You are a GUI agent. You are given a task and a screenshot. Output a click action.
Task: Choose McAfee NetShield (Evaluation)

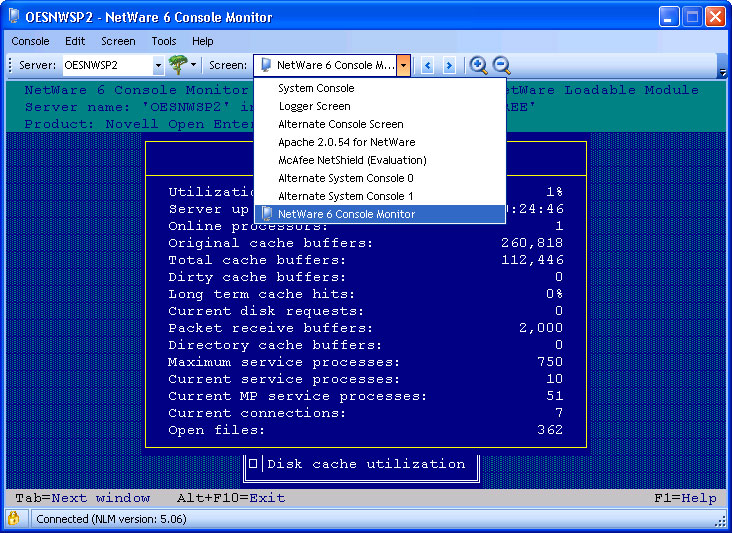[x=380, y=160]
